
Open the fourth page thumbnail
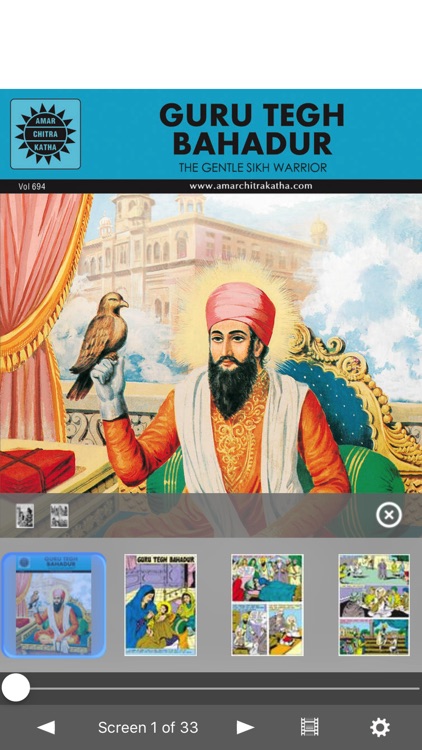[x=374, y=605]
